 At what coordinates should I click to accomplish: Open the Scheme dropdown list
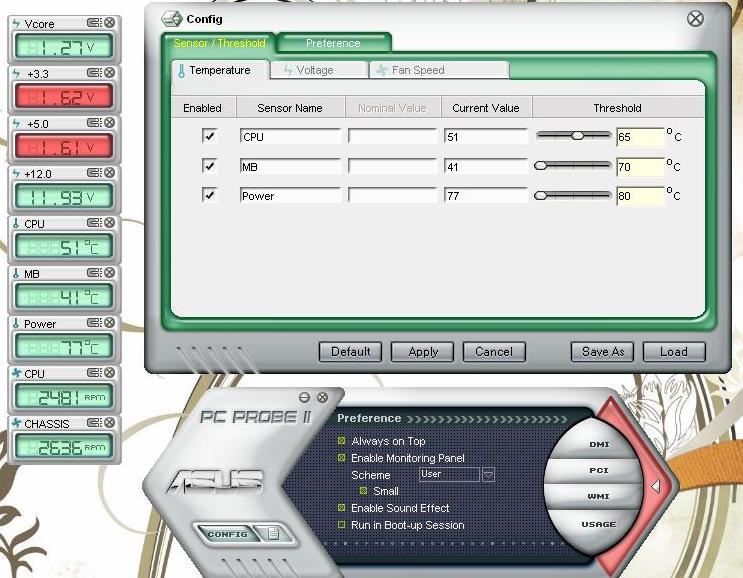pos(488,475)
